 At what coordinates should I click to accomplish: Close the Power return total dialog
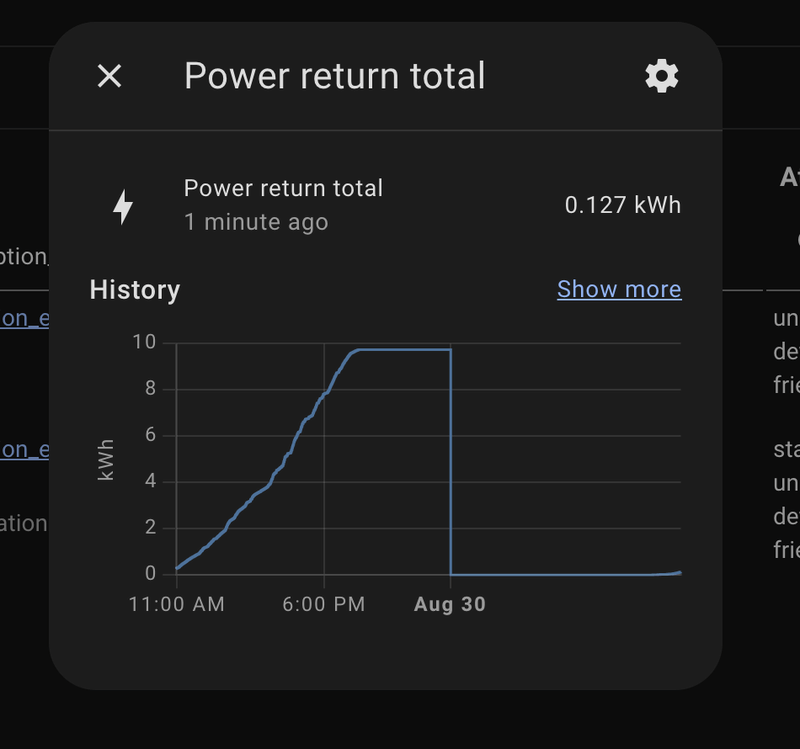click(109, 76)
